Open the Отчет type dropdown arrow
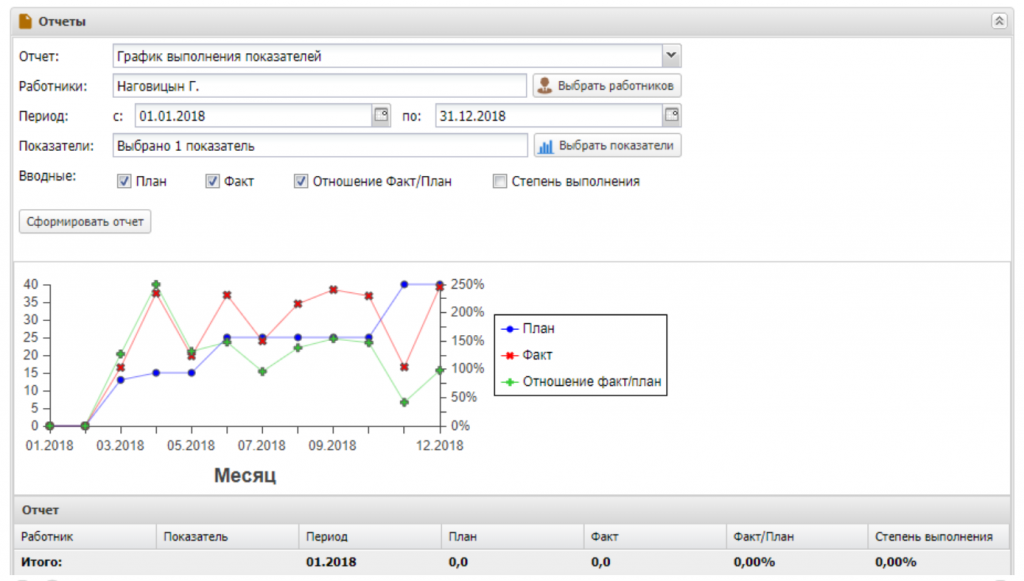Viewport: 1024px width, 581px height. click(x=671, y=56)
